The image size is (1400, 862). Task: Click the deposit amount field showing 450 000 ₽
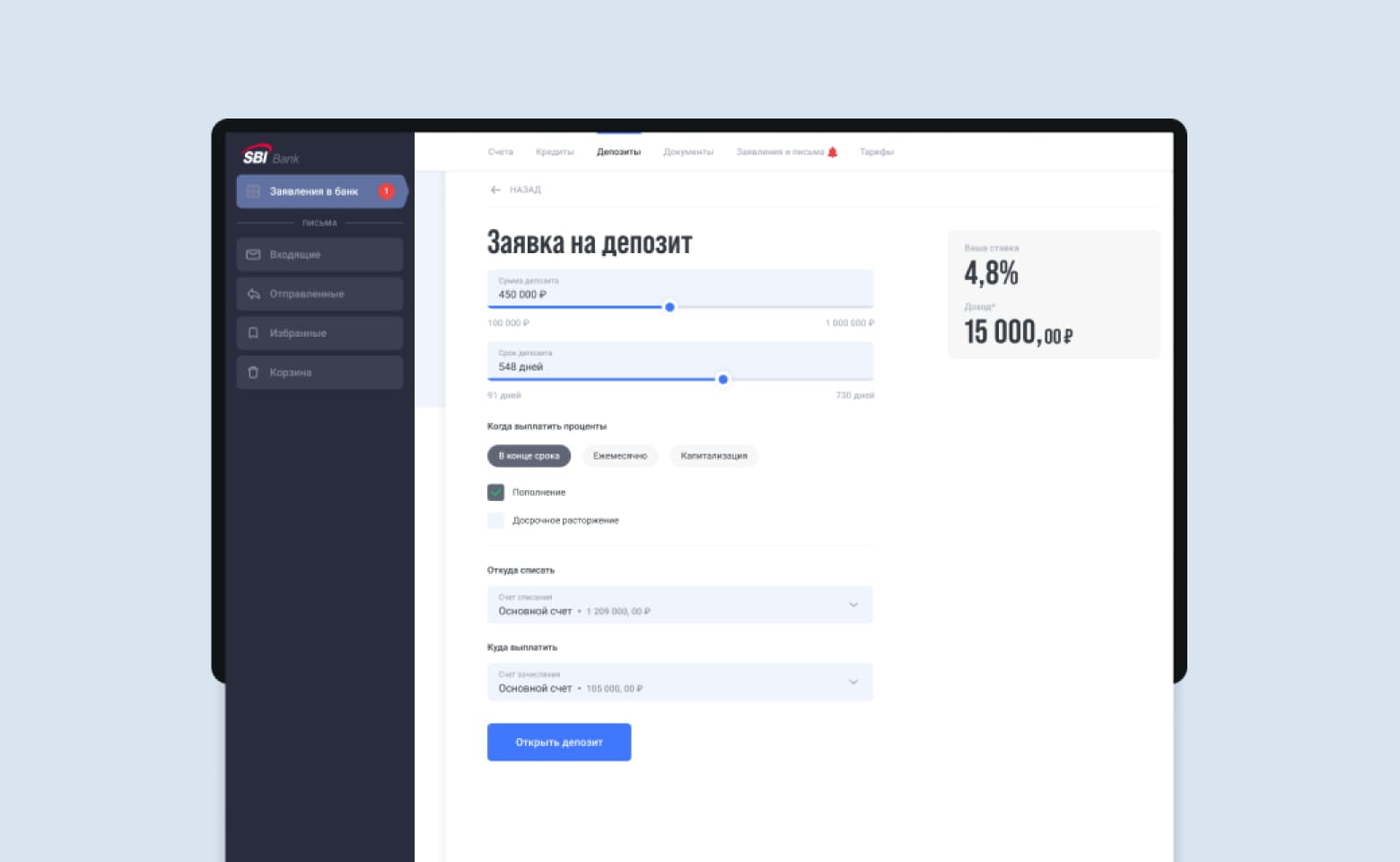680,288
